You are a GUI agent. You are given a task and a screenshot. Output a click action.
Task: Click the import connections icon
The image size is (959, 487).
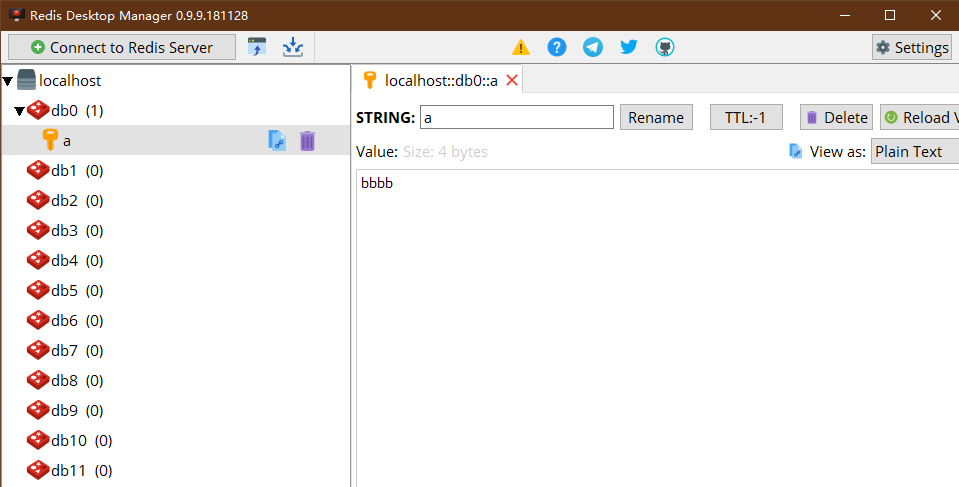257,47
